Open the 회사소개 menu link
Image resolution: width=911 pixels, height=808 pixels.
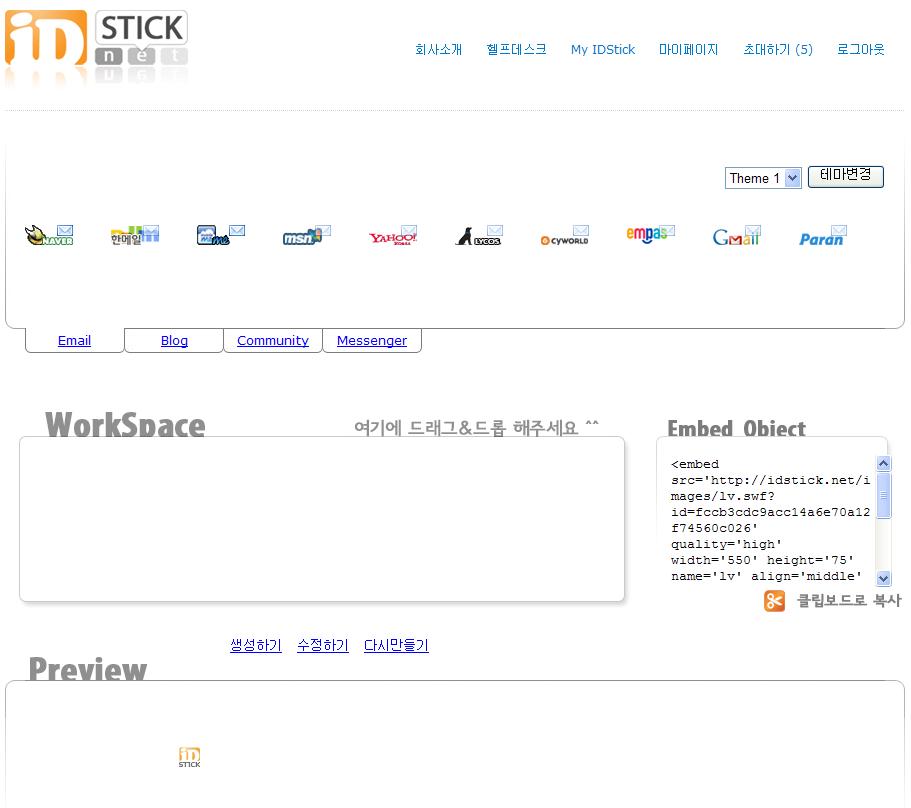click(x=439, y=49)
